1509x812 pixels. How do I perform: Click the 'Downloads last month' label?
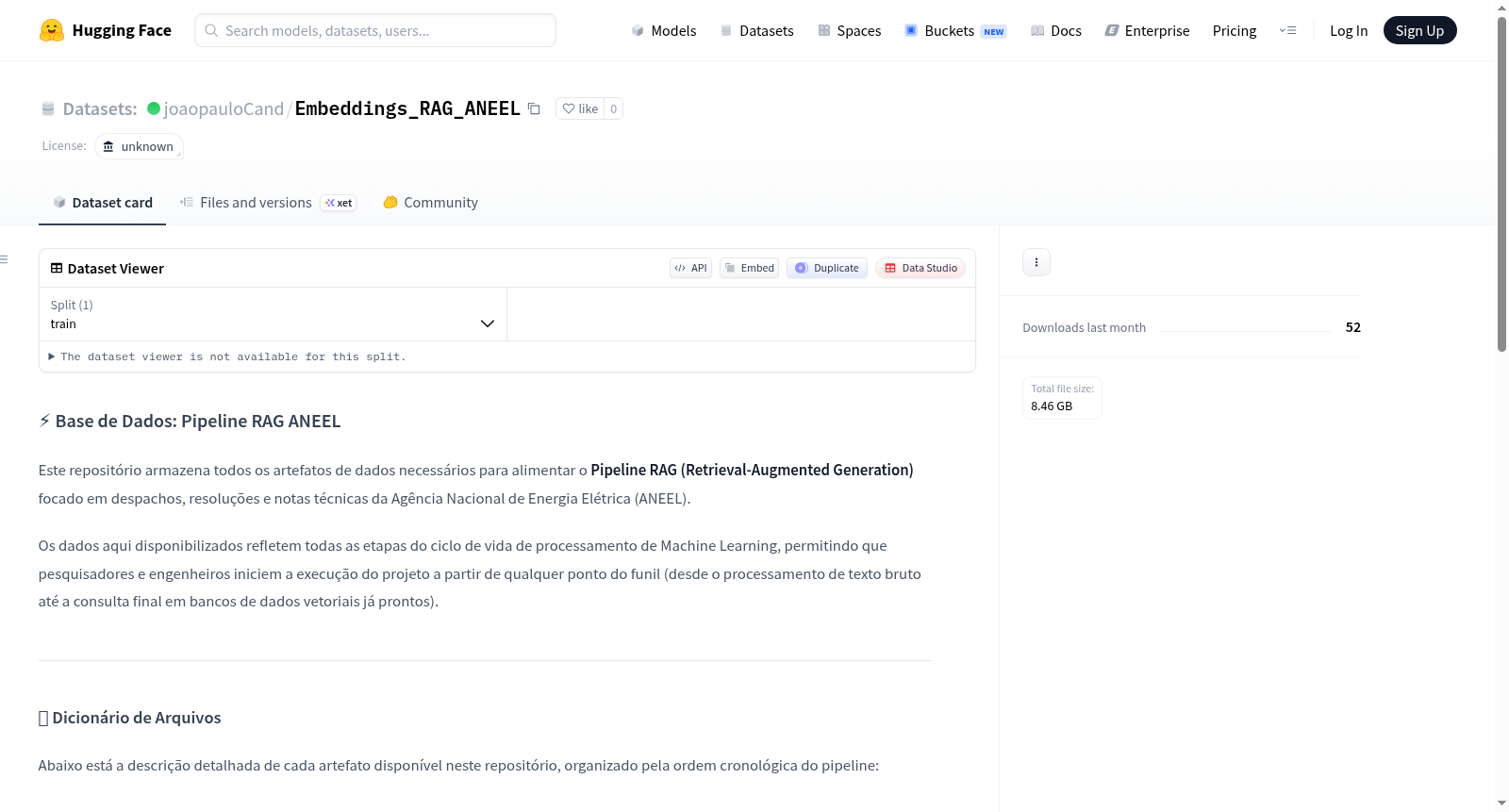[x=1085, y=327]
